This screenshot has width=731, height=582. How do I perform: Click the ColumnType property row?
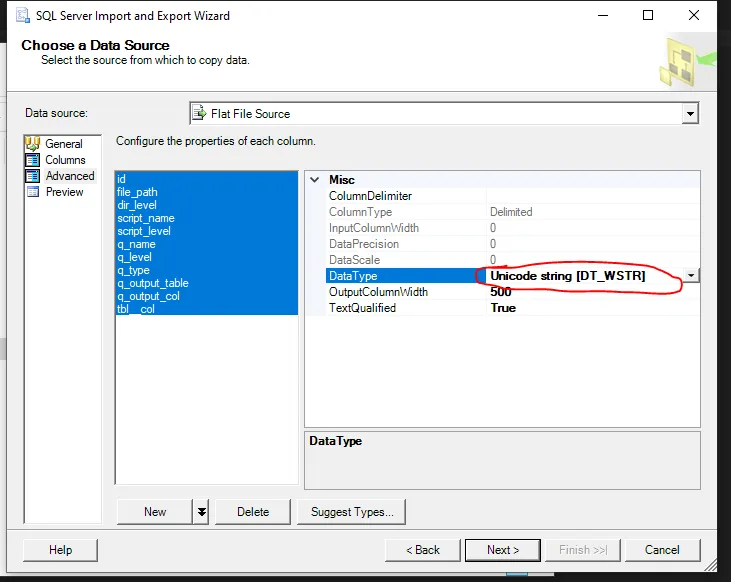(513, 212)
